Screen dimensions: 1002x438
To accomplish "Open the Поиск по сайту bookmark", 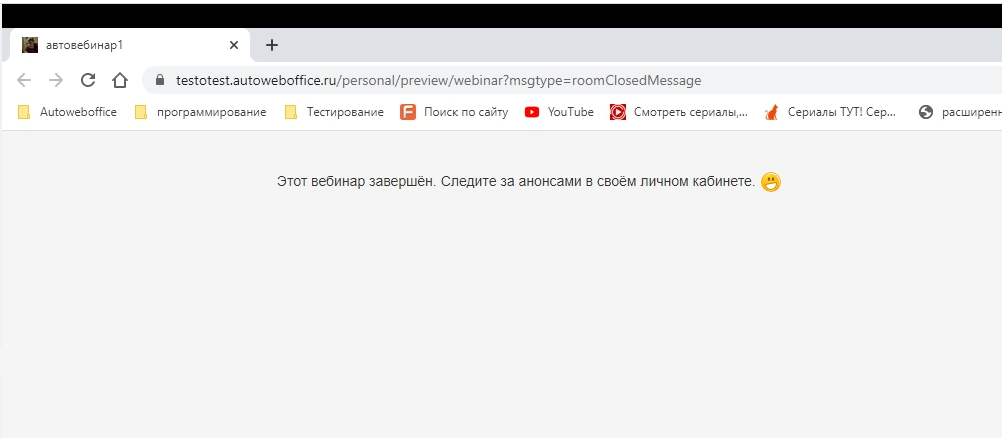I will pos(455,112).
